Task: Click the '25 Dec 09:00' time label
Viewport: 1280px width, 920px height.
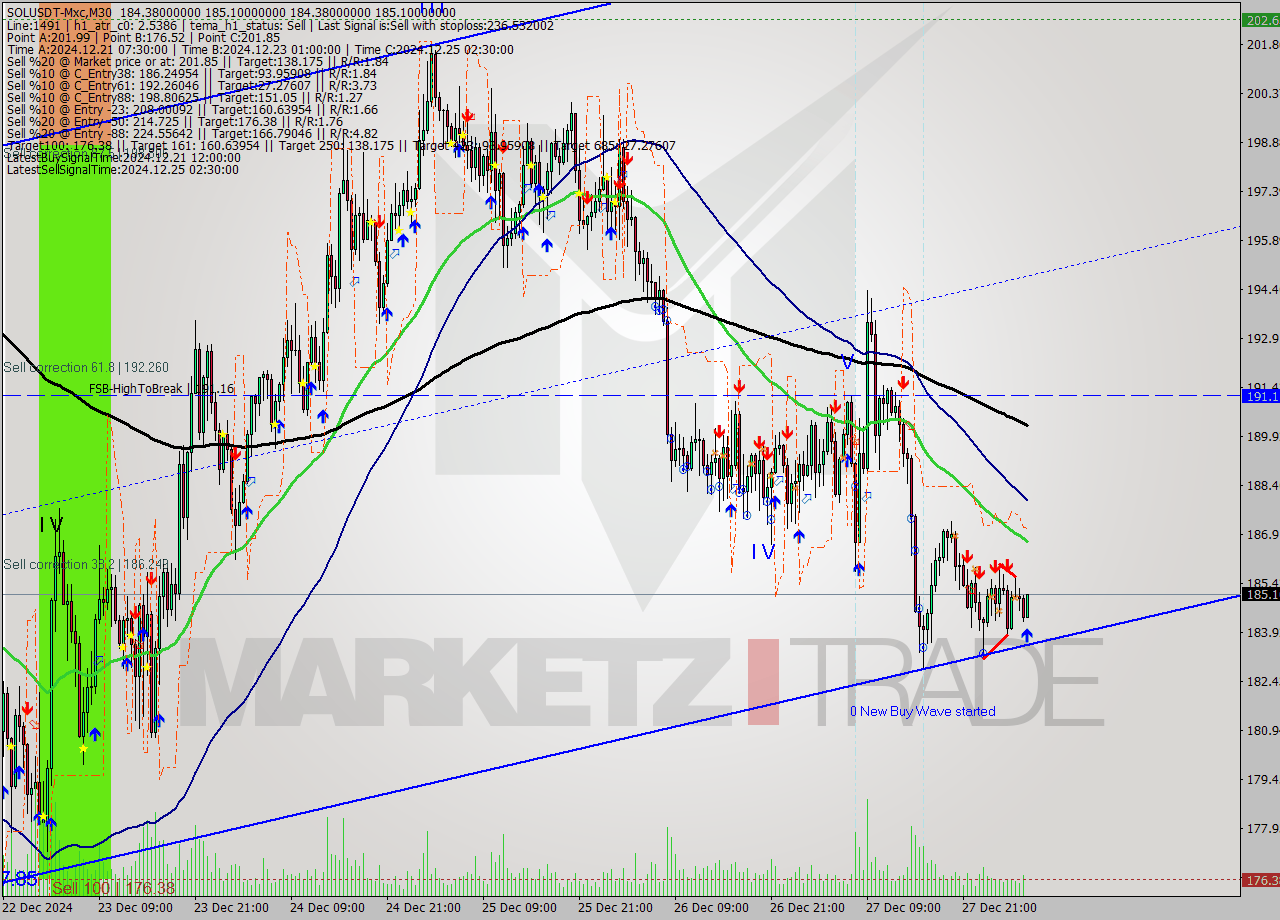Action: [x=518, y=907]
